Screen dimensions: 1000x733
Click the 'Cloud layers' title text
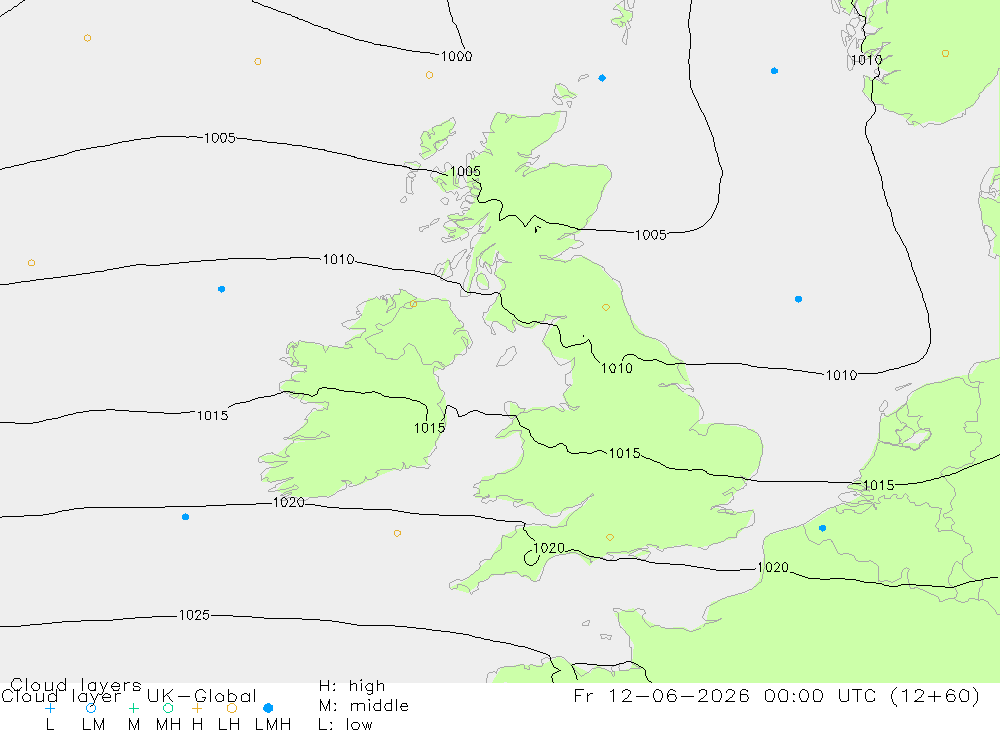point(76,685)
